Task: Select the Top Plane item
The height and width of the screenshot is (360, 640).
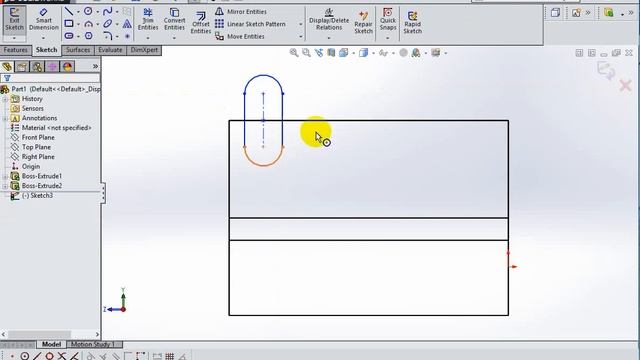Action: click(31, 147)
